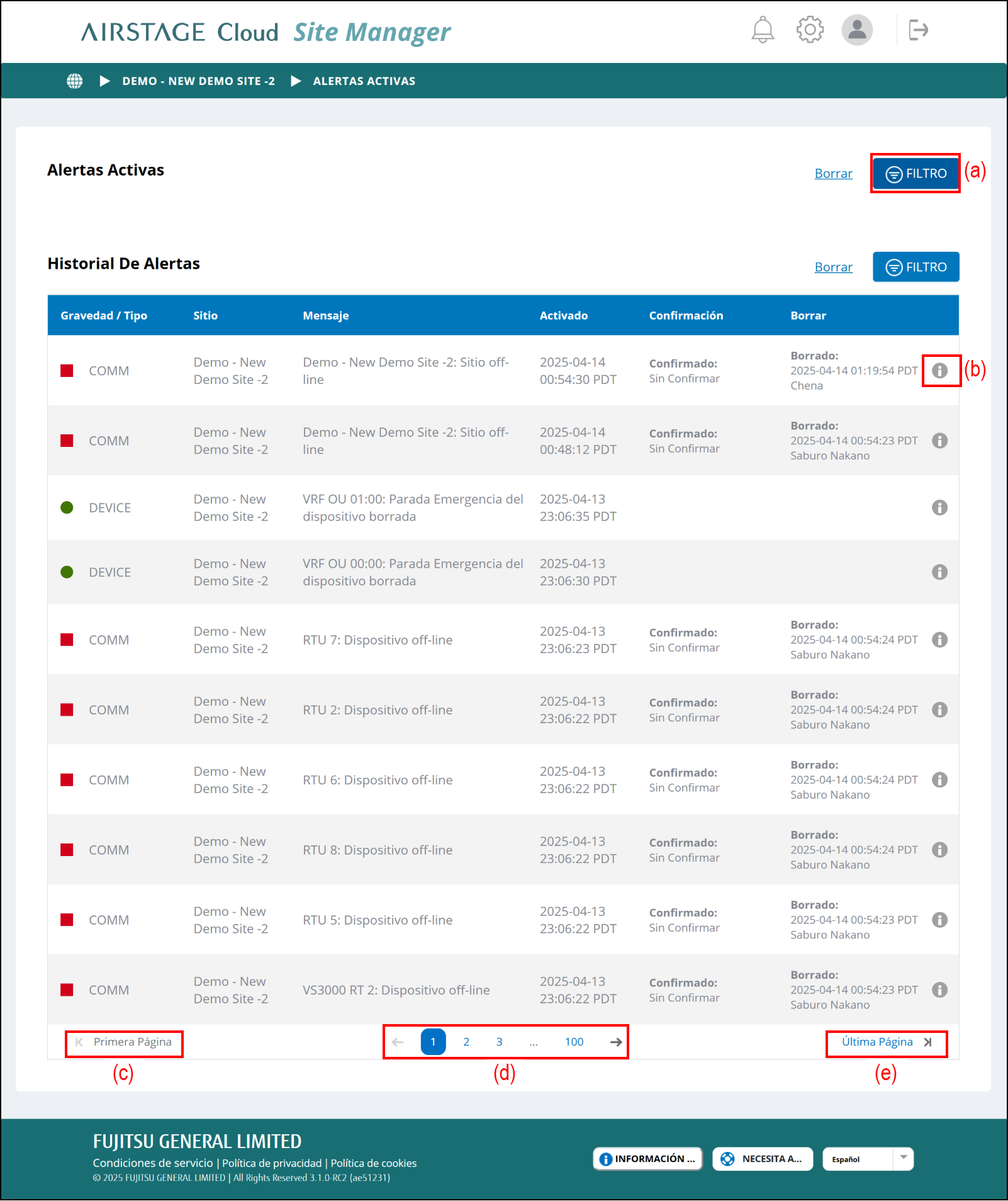This screenshot has height=1201, width=1008.
Task: Open info icon for VRF OU 01:00 alert
Action: (939, 508)
